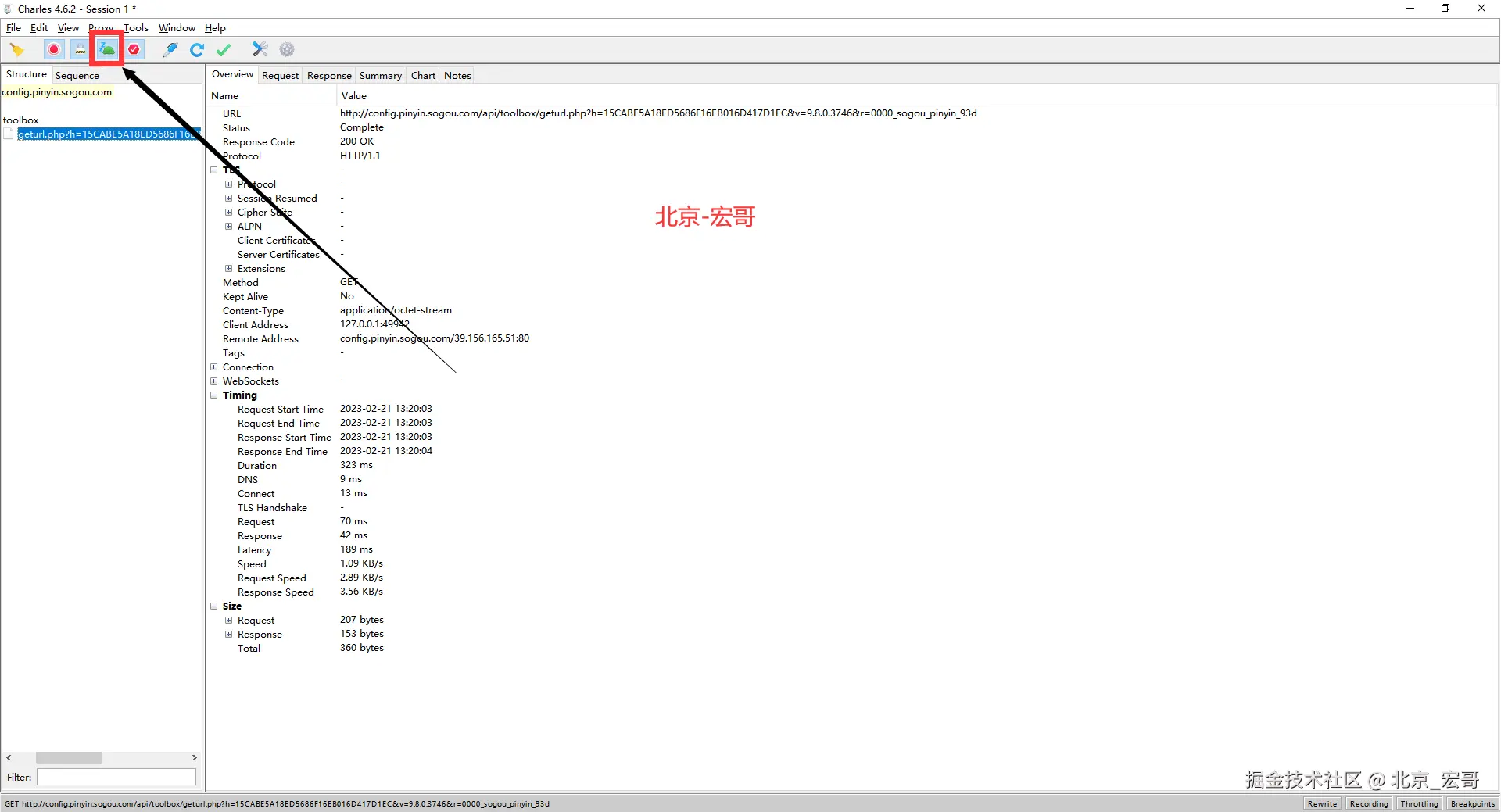The image size is (1501, 812).
Task: Click the Duration row label
Action: point(257,466)
